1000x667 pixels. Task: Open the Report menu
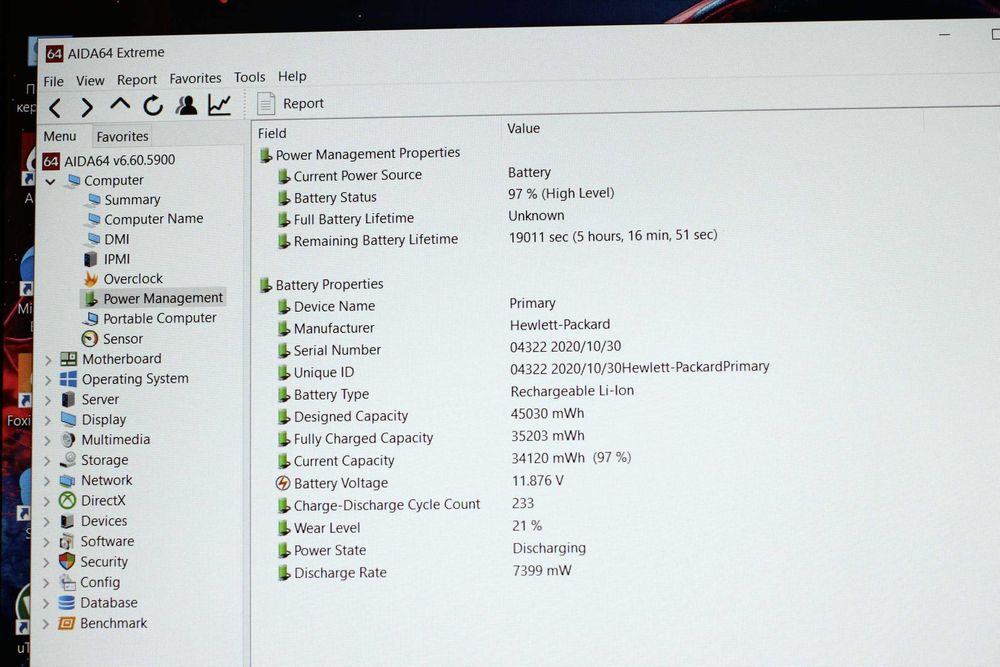pyautogui.click(x=136, y=80)
